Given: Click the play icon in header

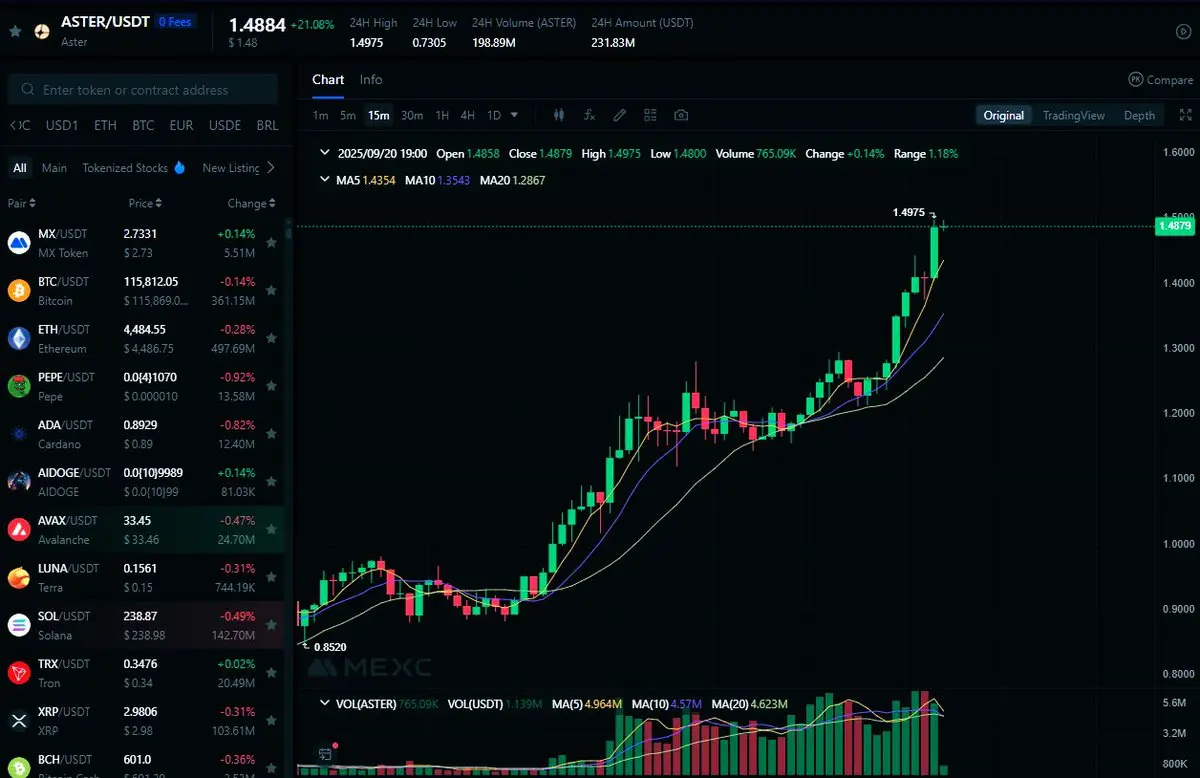Looking at the screenshot, I should click(1183, 31).
